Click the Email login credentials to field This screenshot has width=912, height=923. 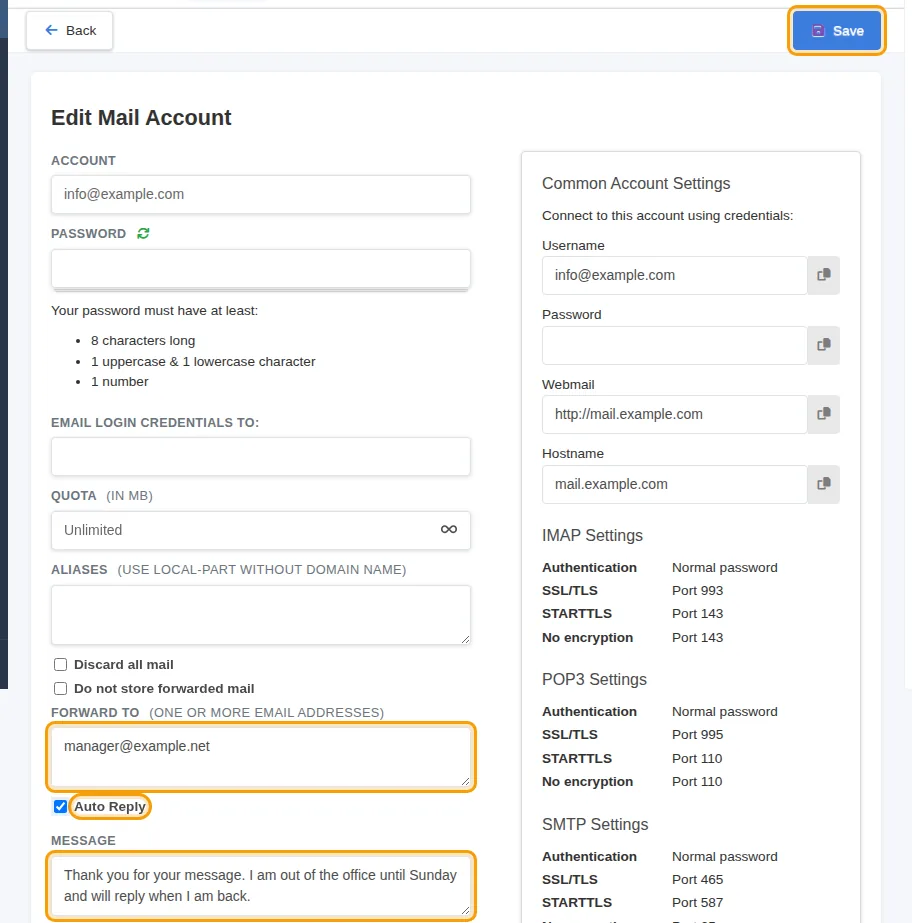(261, 456)
